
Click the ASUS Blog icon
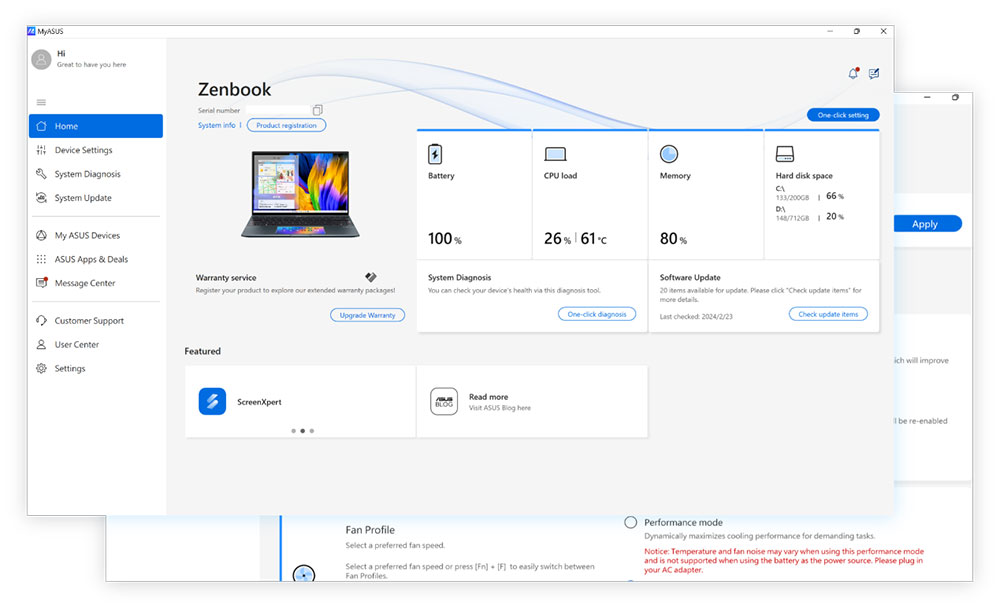pyautogui.click(x=444, y=401)
